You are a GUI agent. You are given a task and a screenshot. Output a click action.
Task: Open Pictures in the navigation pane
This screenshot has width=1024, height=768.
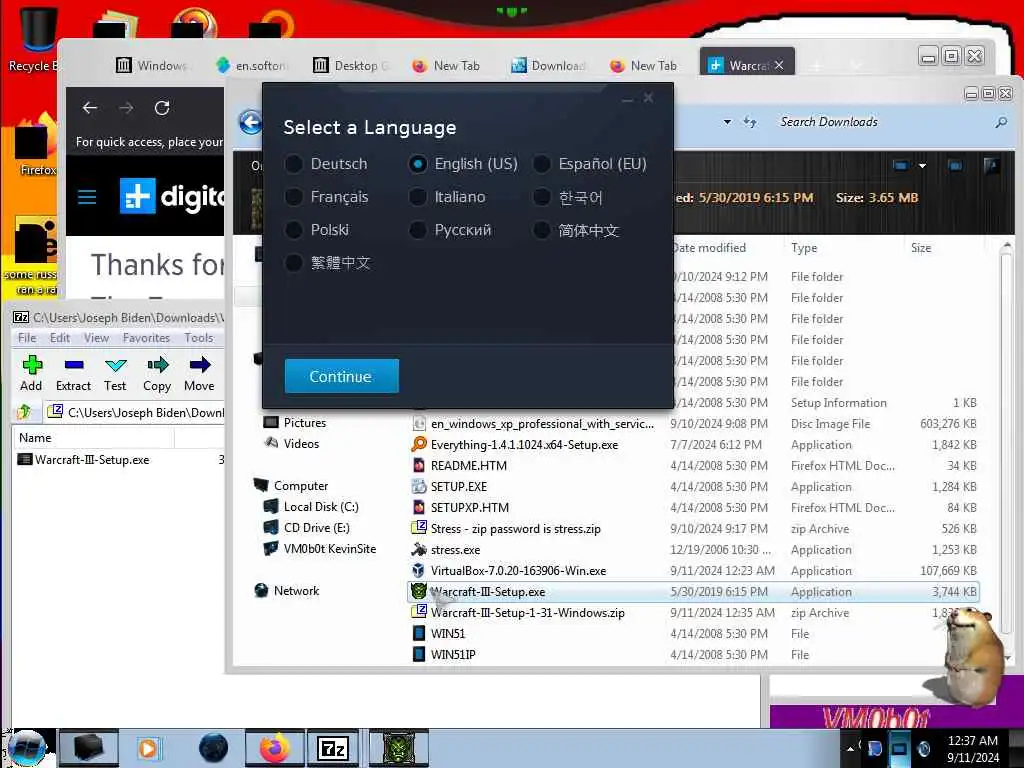point(295,423)
